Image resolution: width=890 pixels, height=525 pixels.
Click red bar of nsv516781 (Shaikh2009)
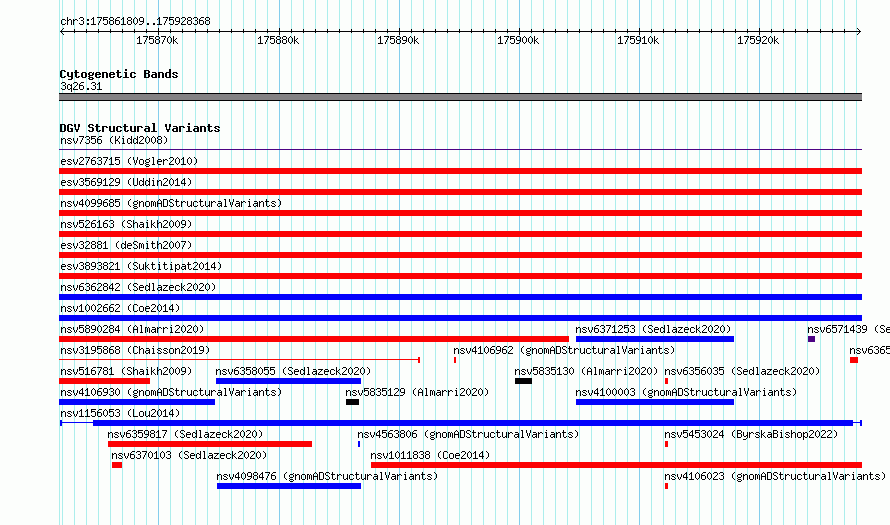104,381
